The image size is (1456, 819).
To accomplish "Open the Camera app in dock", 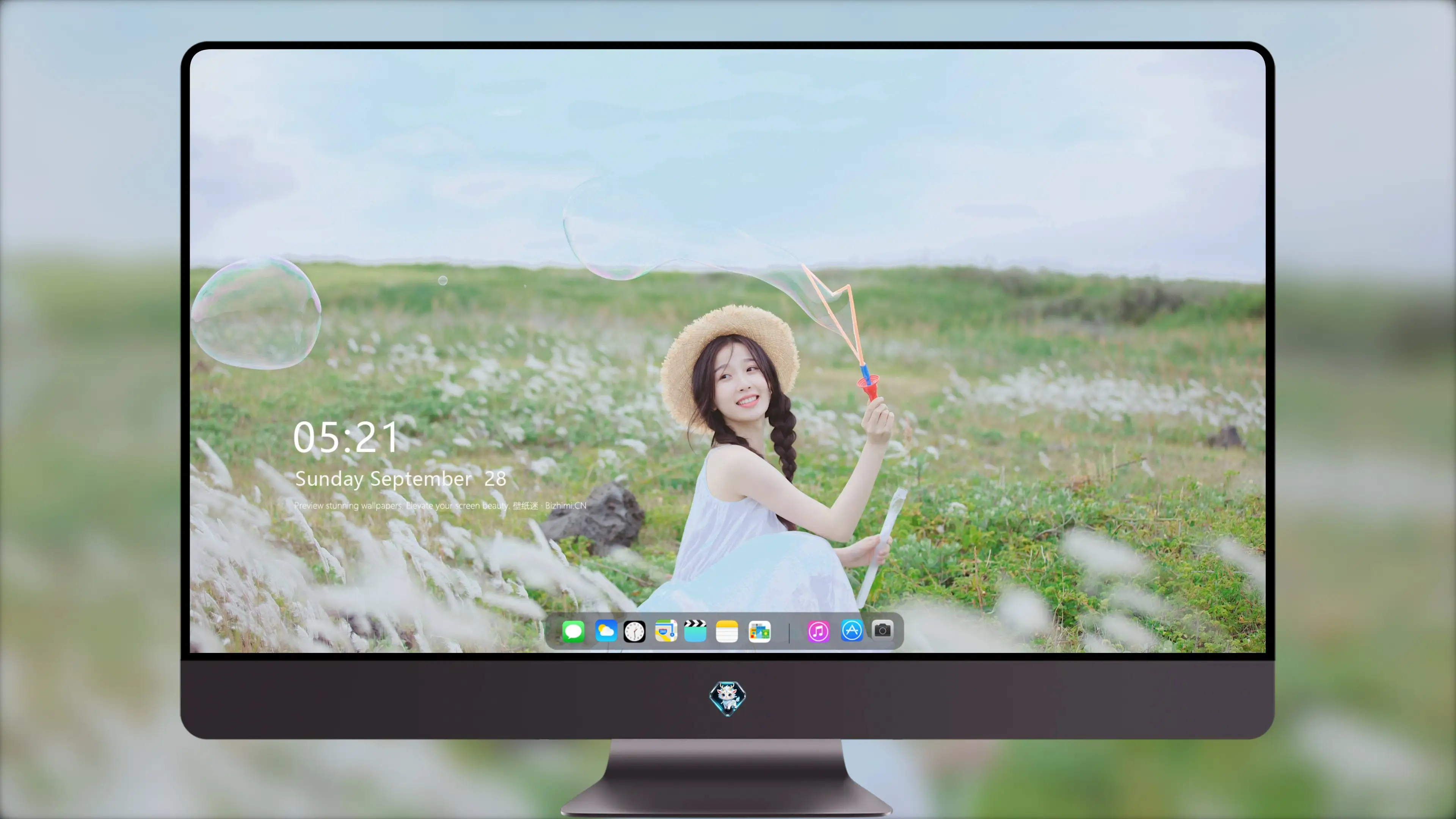I will [882, 630].
